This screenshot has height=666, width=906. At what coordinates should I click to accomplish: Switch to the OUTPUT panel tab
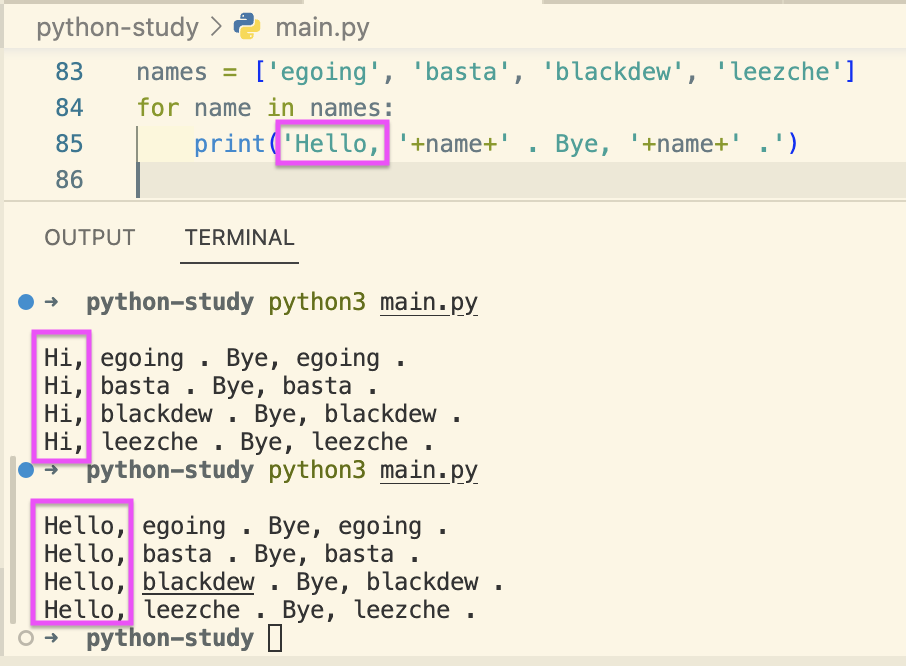pyautogui.click(x=90, y=237)
